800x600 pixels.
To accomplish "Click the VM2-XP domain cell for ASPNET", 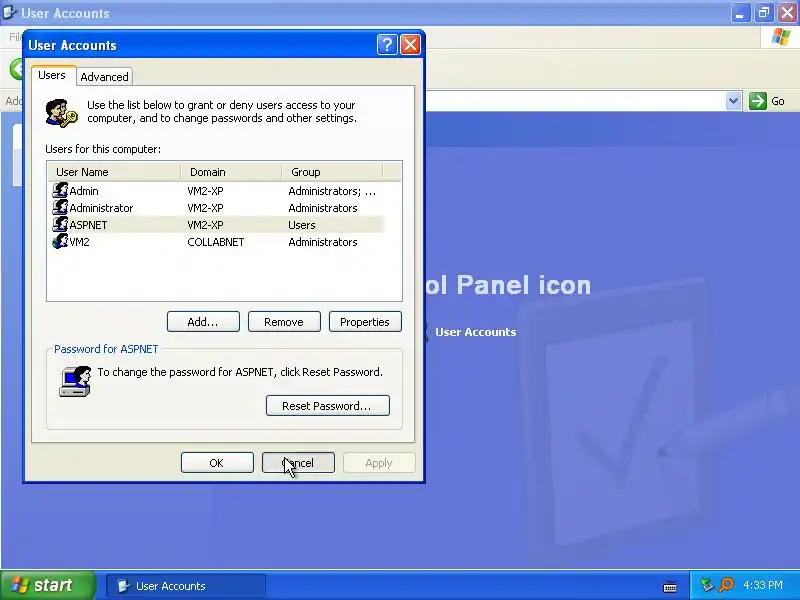I will pos(205,225).
